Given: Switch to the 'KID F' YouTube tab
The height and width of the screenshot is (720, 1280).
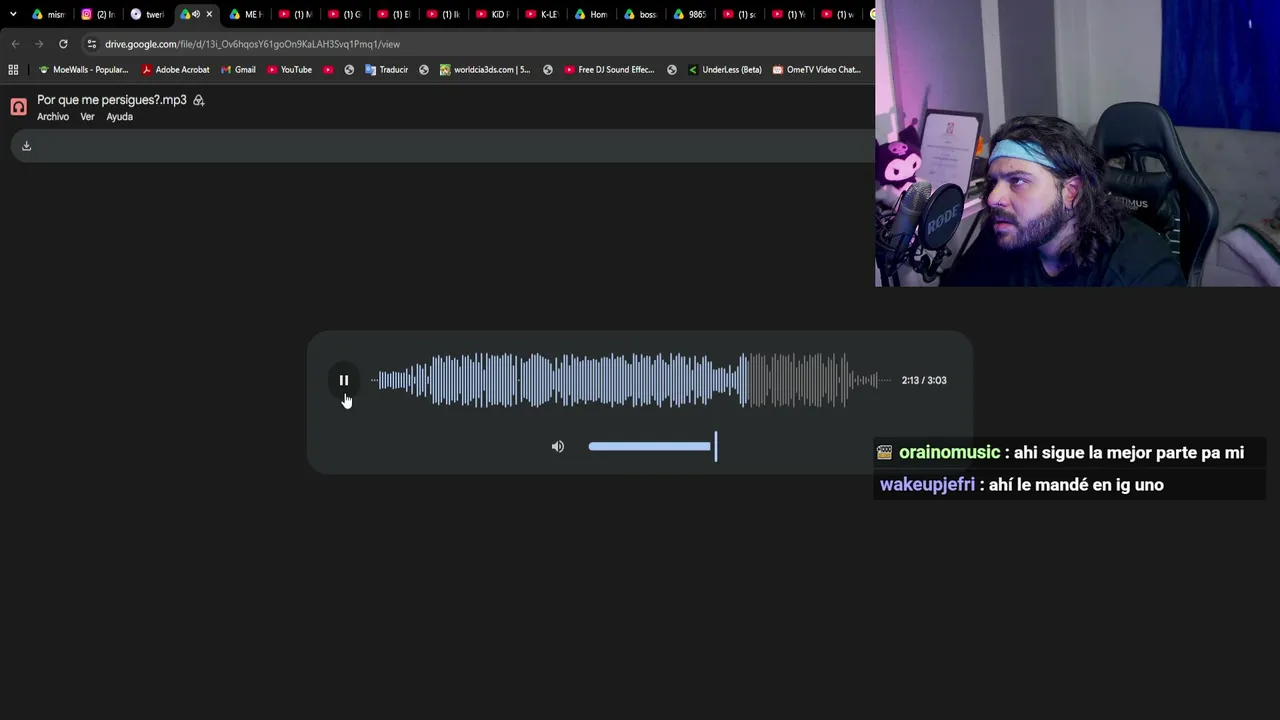Looking at the screenshot, I should coord(492,14).
